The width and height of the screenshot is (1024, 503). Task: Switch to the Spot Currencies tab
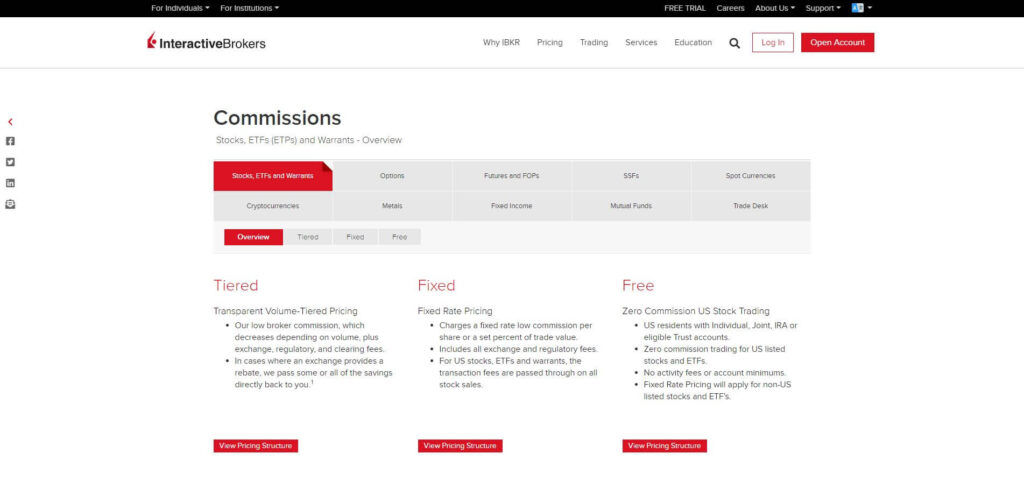(x=750, y=176)
